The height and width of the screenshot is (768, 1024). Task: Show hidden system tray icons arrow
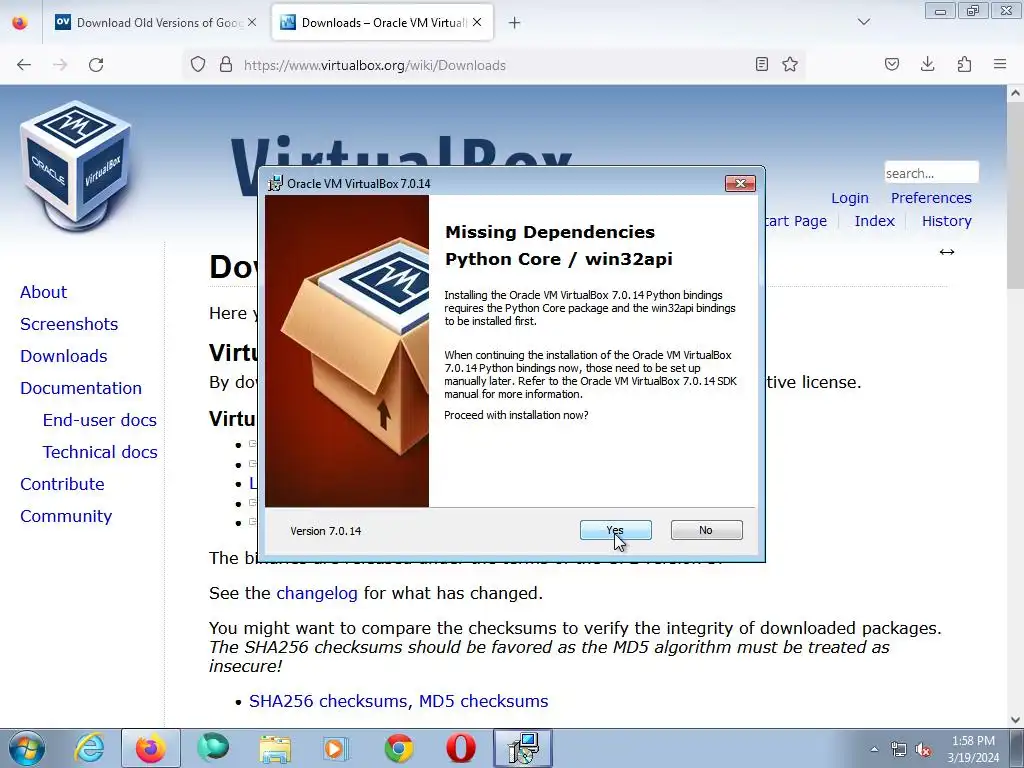point(874,749)
